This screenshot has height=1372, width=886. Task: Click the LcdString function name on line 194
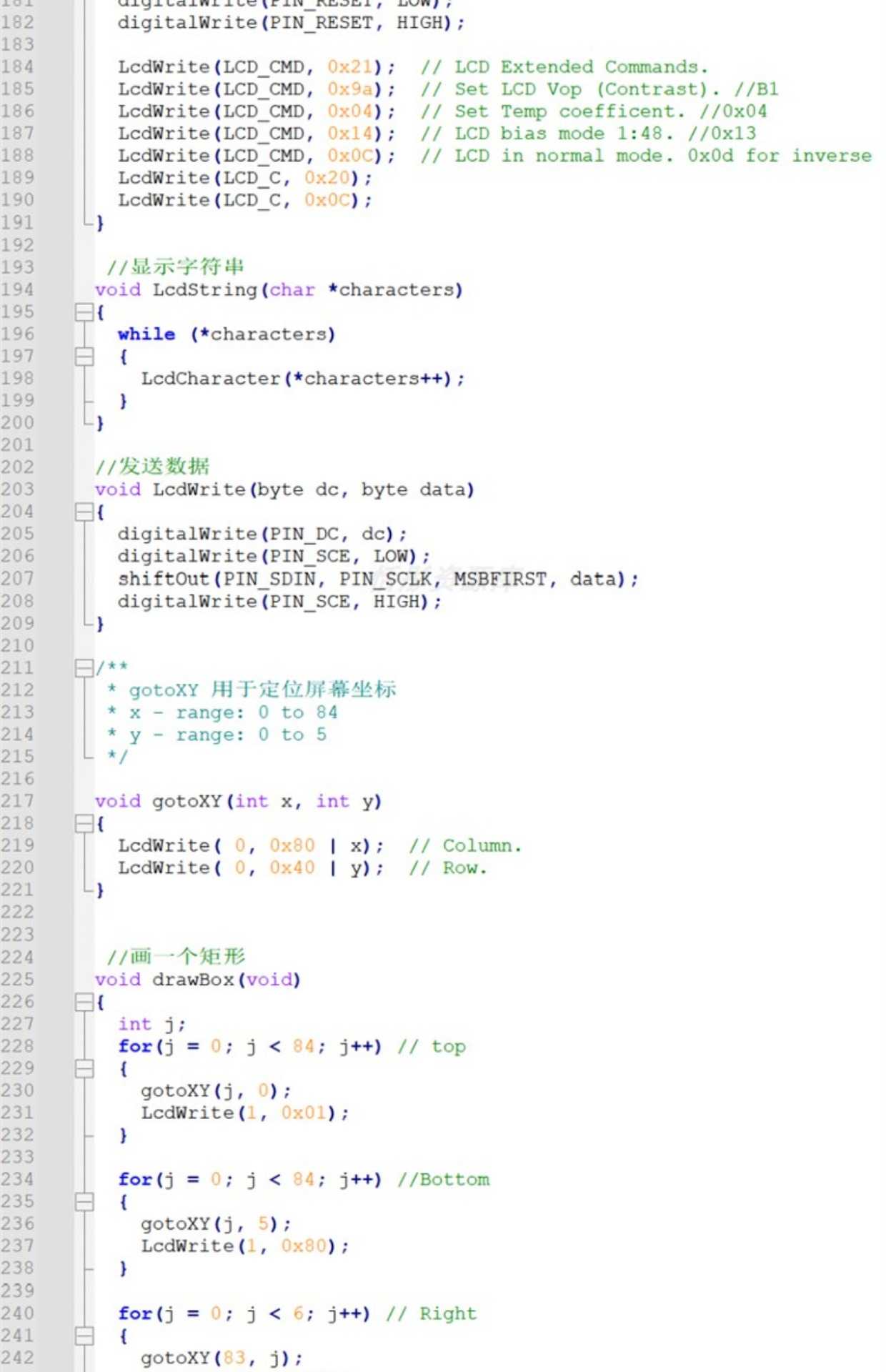pyautogui.click(x=204, y=289)
